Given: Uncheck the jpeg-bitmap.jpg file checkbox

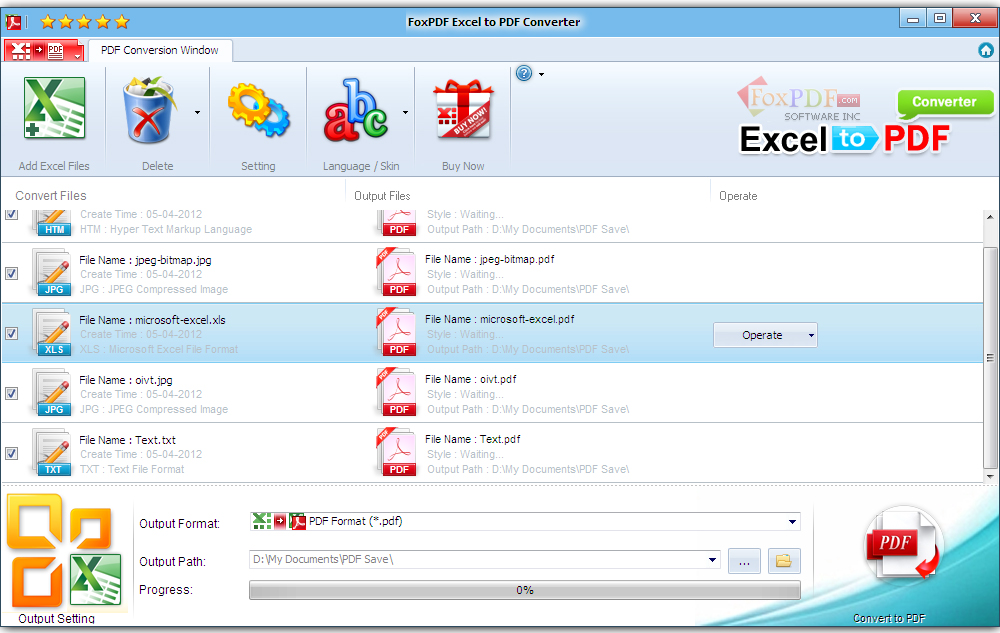Looking at the screenshot, I should coord(11,273).
